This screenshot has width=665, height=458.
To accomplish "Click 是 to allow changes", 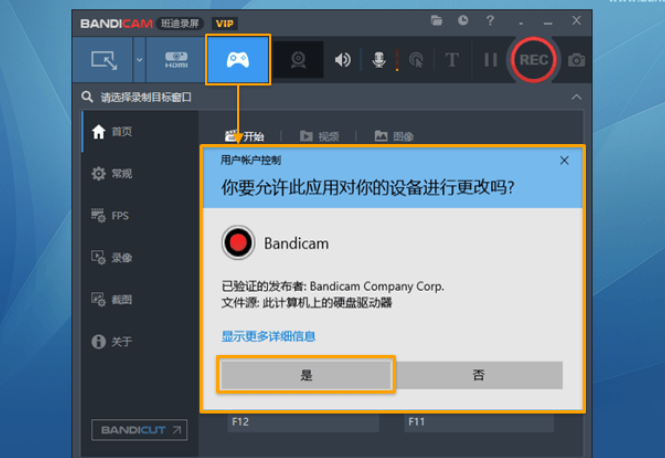I will pyautogui.click(x=306, y=375).
